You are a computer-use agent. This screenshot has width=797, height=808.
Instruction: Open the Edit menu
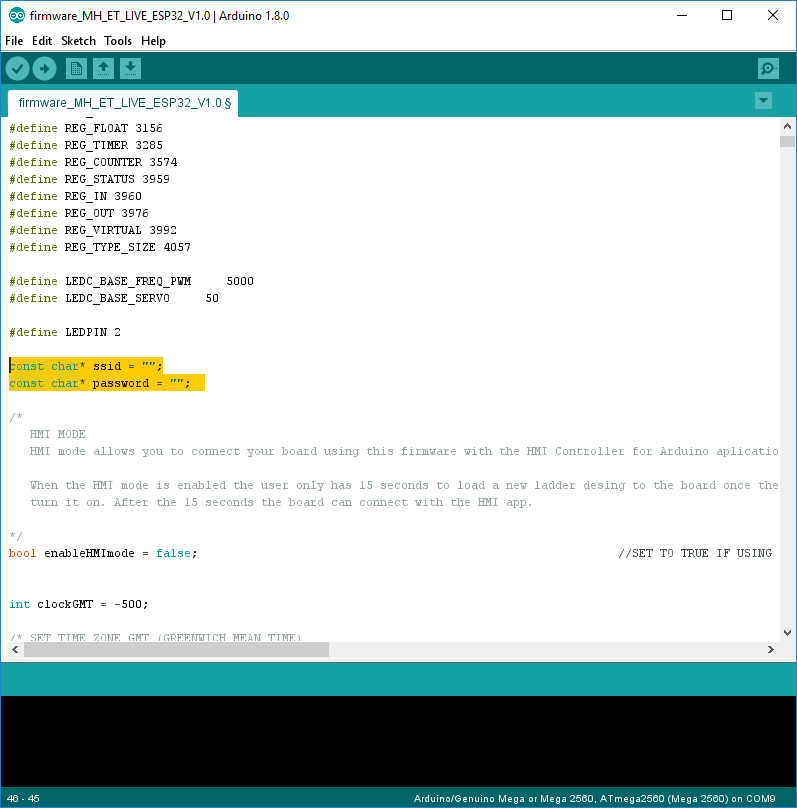click(42, 41)
